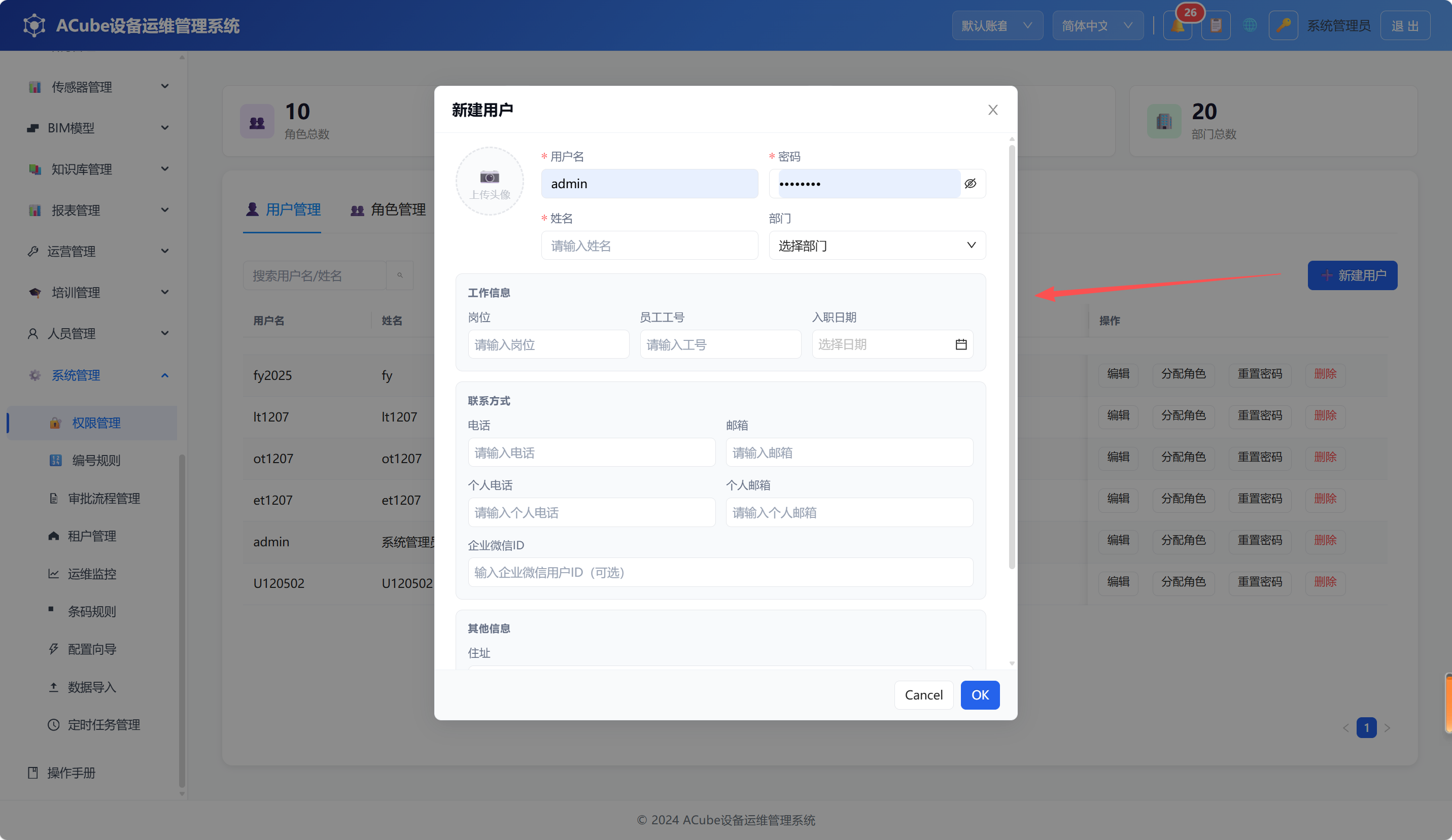
Task: Click the next page arrow
Action: [x=1388, y=728]
